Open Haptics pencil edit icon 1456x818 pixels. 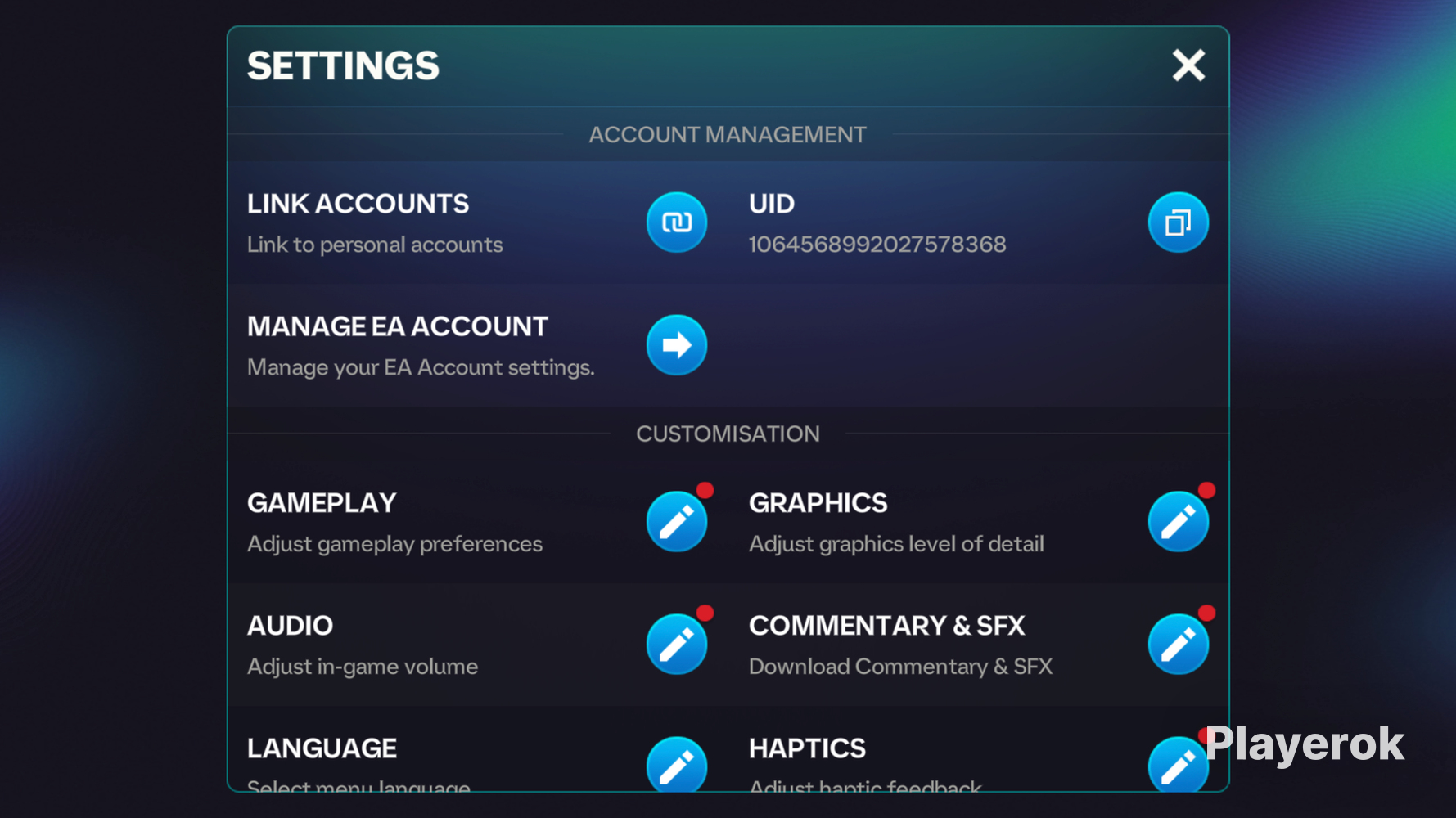pos(1179,764)
